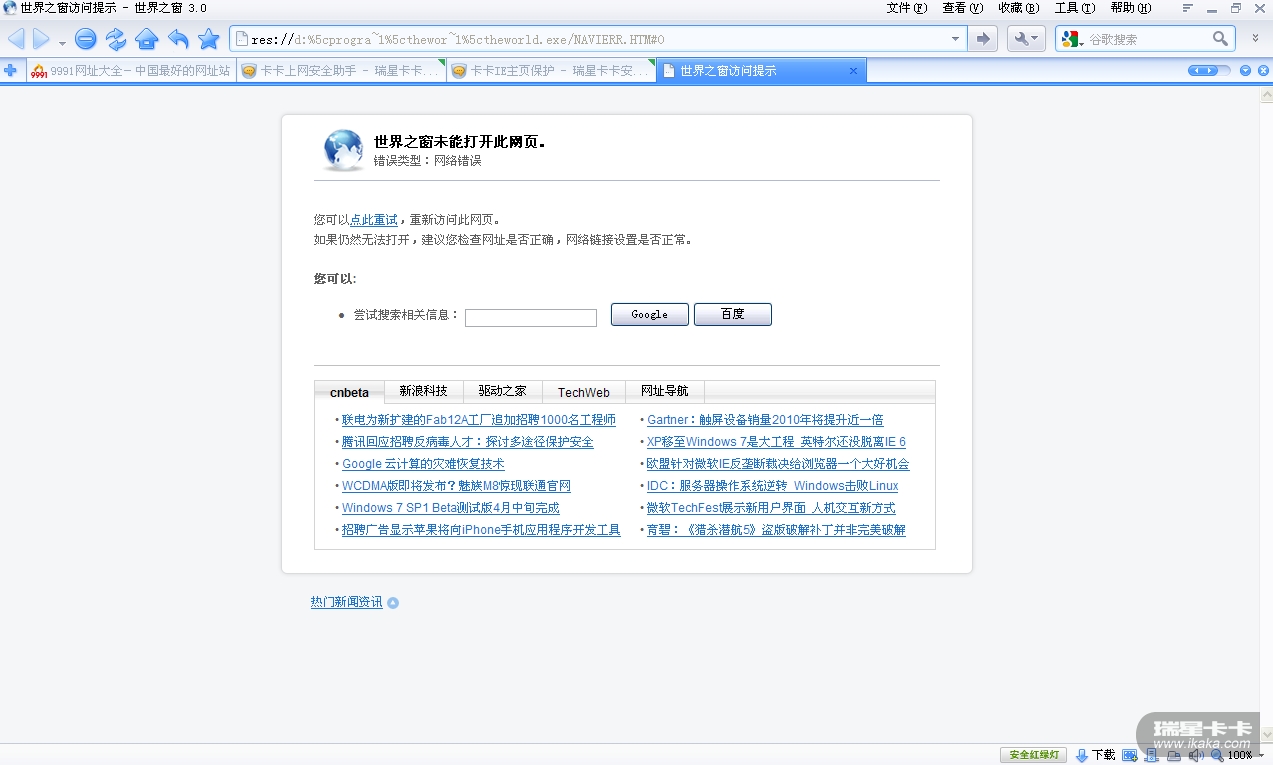Click the Go arrow button beside address bar
Screen dimensions: 1273x765
click(x=983, y=39)
